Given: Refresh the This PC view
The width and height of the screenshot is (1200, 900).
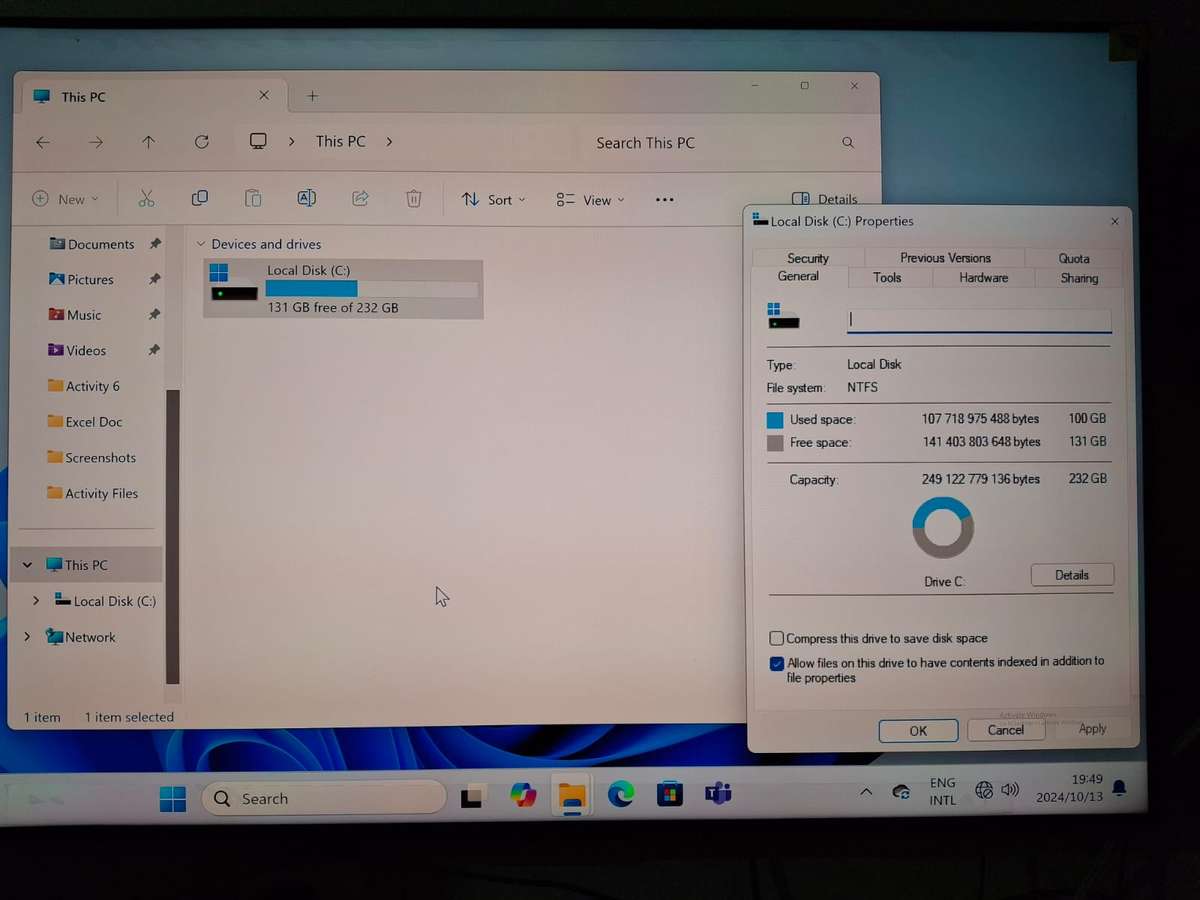Looking at the screenshot, I should coord(202,142).
